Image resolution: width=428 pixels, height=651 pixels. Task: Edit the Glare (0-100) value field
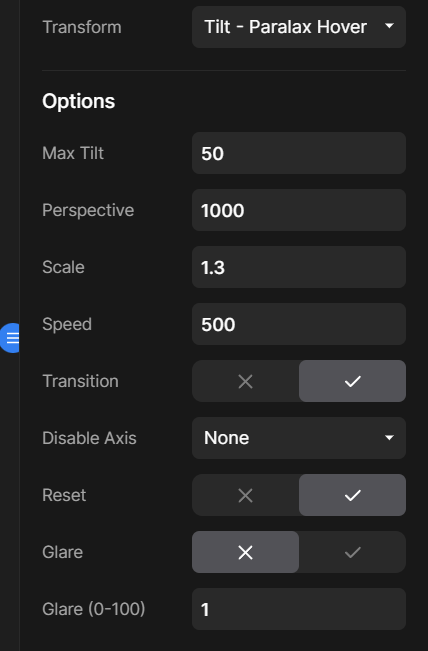(x=299, y=609)
